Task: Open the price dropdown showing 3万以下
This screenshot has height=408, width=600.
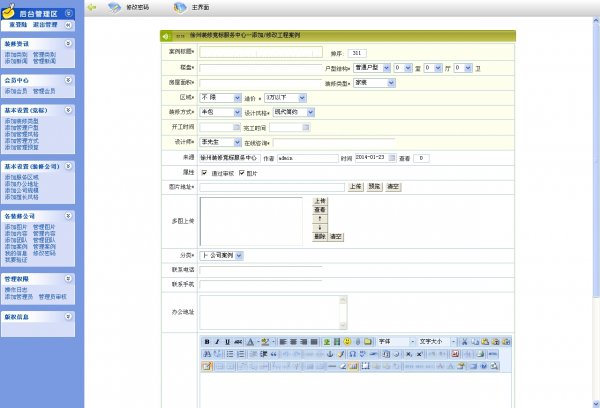Action: (285, 98)
